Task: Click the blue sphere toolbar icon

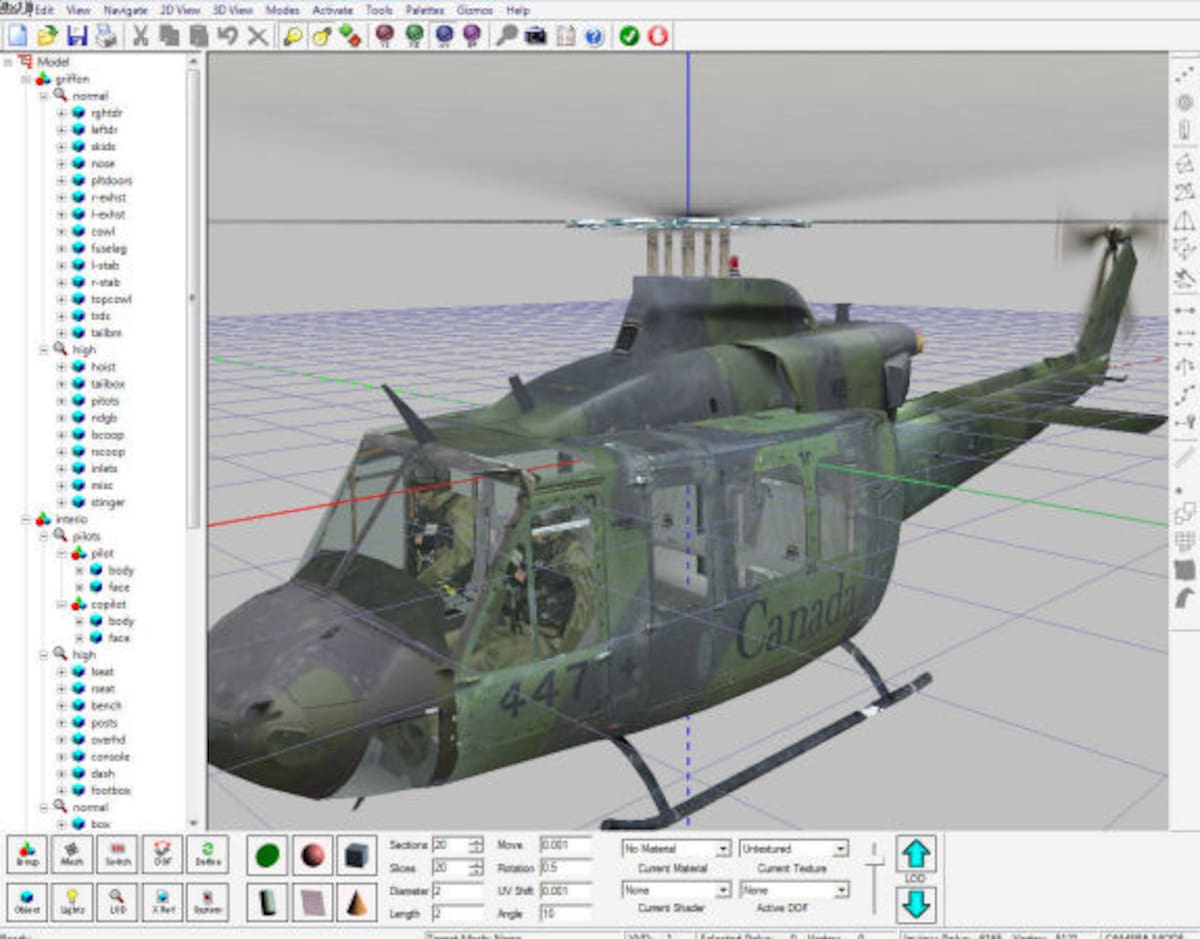Action: pyautogui.click(x=444, y=36)
